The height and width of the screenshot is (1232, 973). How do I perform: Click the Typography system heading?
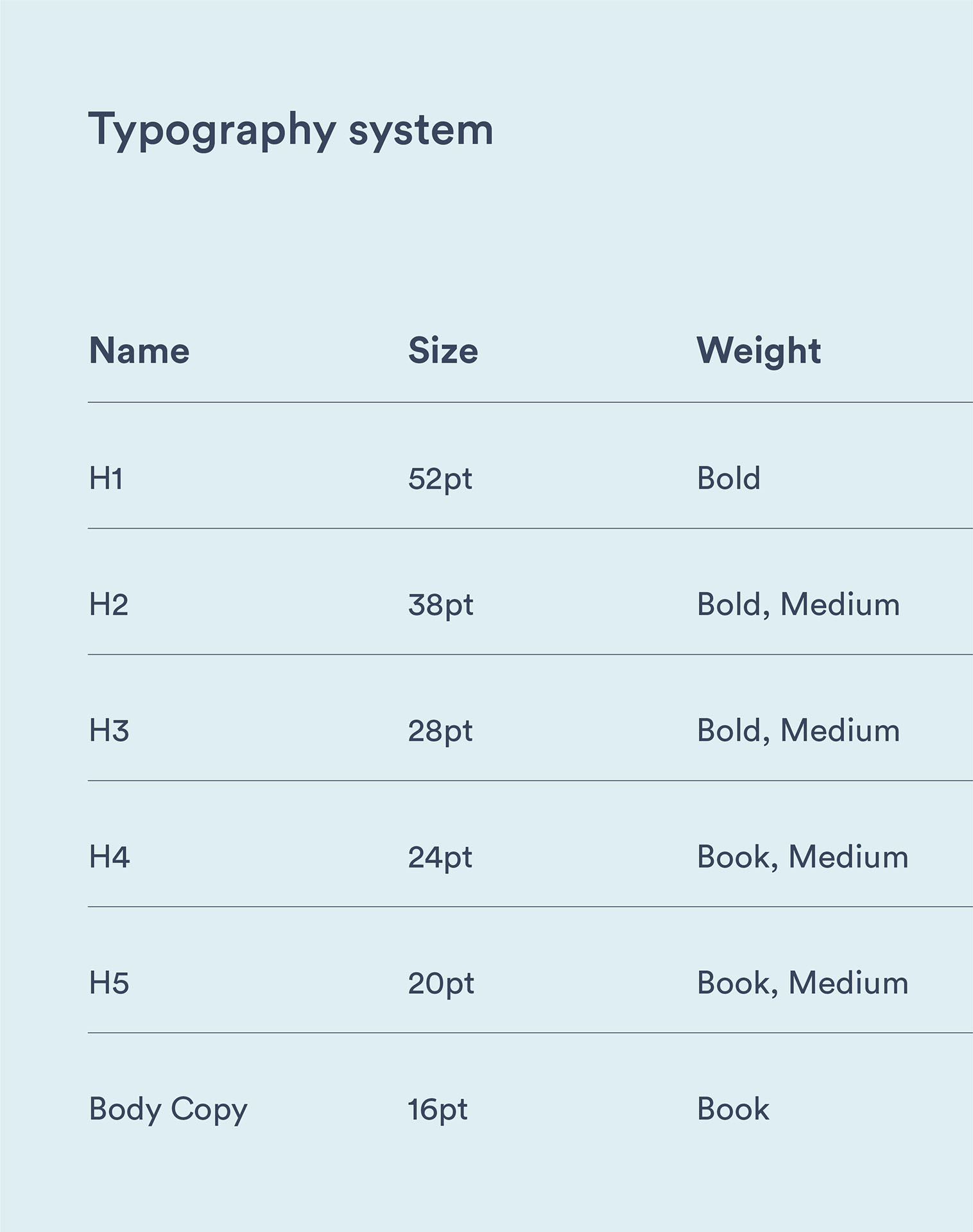pos(291,131)
